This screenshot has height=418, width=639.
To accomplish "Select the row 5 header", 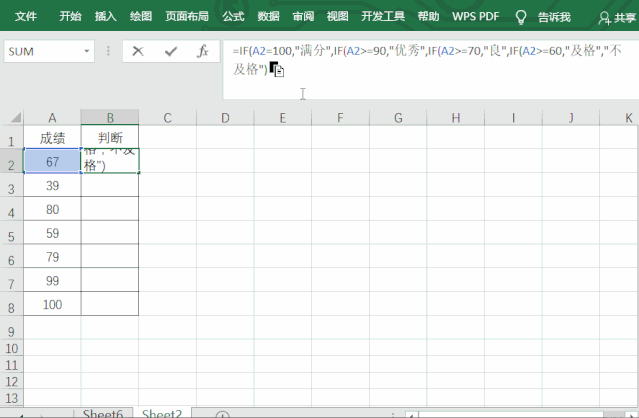I will 11,235.
